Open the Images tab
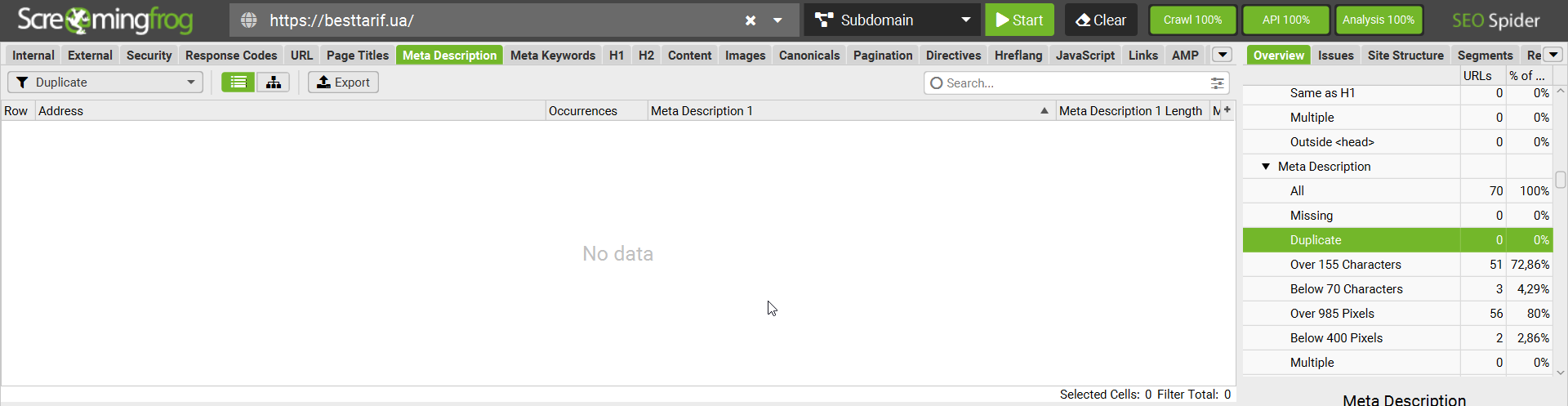Screen dimensions: 1568x406 [746, 55]
